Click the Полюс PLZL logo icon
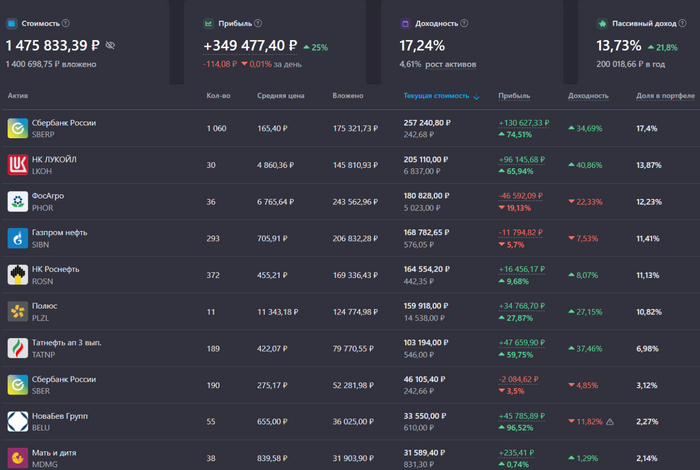This screenshot has width=700, height=470. [17, 311]
